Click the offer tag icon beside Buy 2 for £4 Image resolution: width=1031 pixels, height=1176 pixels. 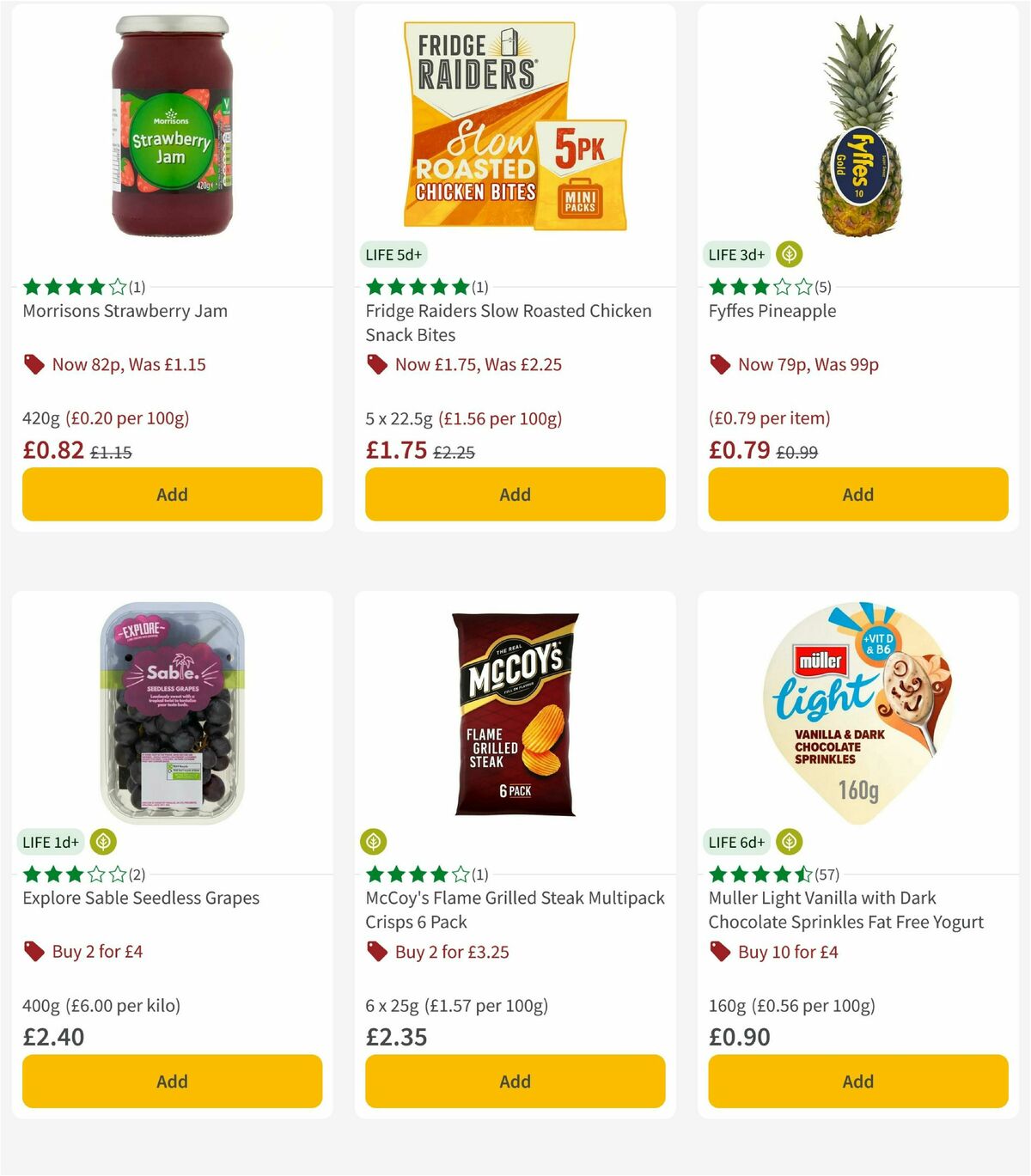(x=34, y=952)
